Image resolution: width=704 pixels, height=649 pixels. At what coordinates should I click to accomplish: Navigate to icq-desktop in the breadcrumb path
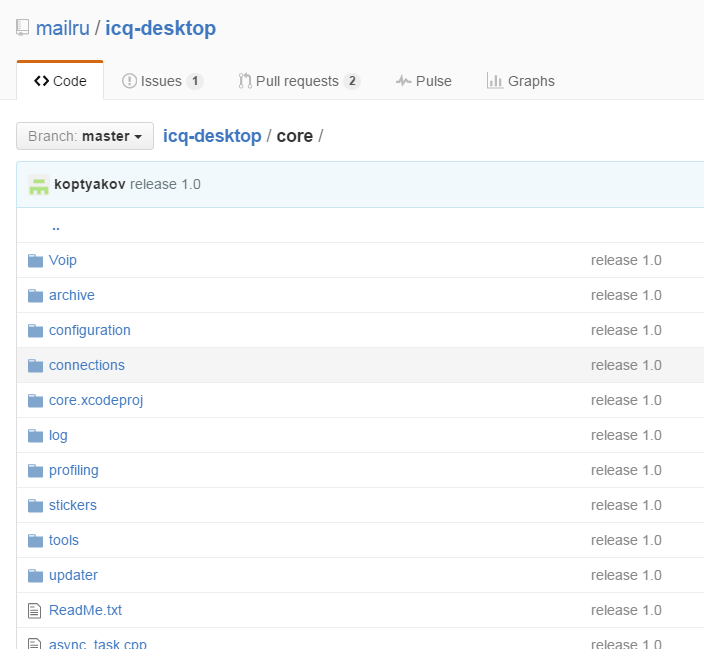click(212, 136)
